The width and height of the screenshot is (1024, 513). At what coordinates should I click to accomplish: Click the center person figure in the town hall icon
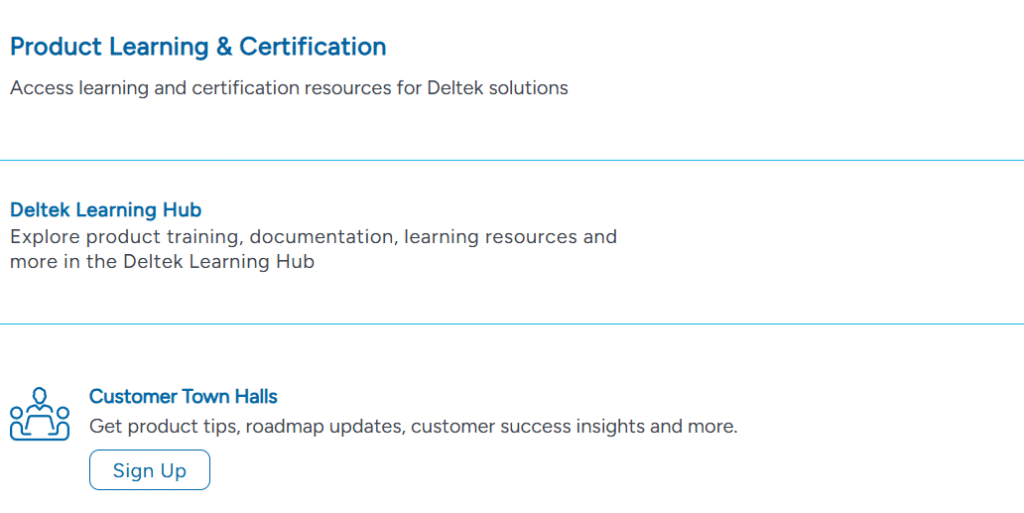coord(40,405)
